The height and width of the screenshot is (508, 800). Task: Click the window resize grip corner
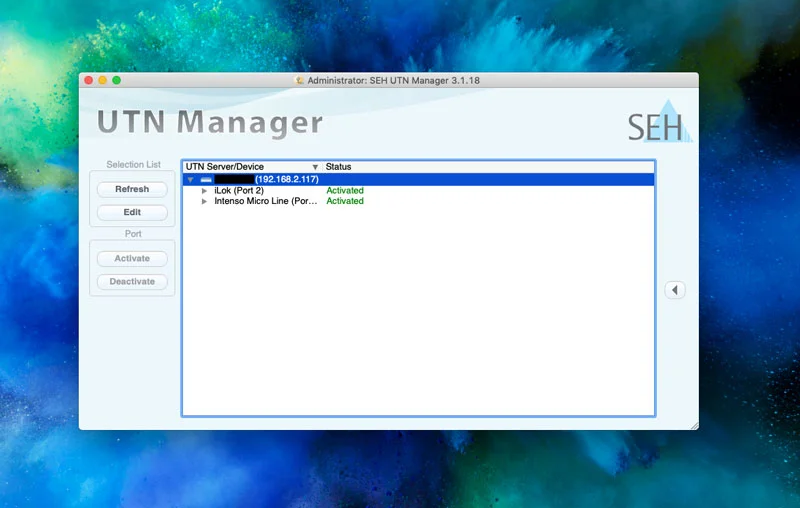point(694,426)
